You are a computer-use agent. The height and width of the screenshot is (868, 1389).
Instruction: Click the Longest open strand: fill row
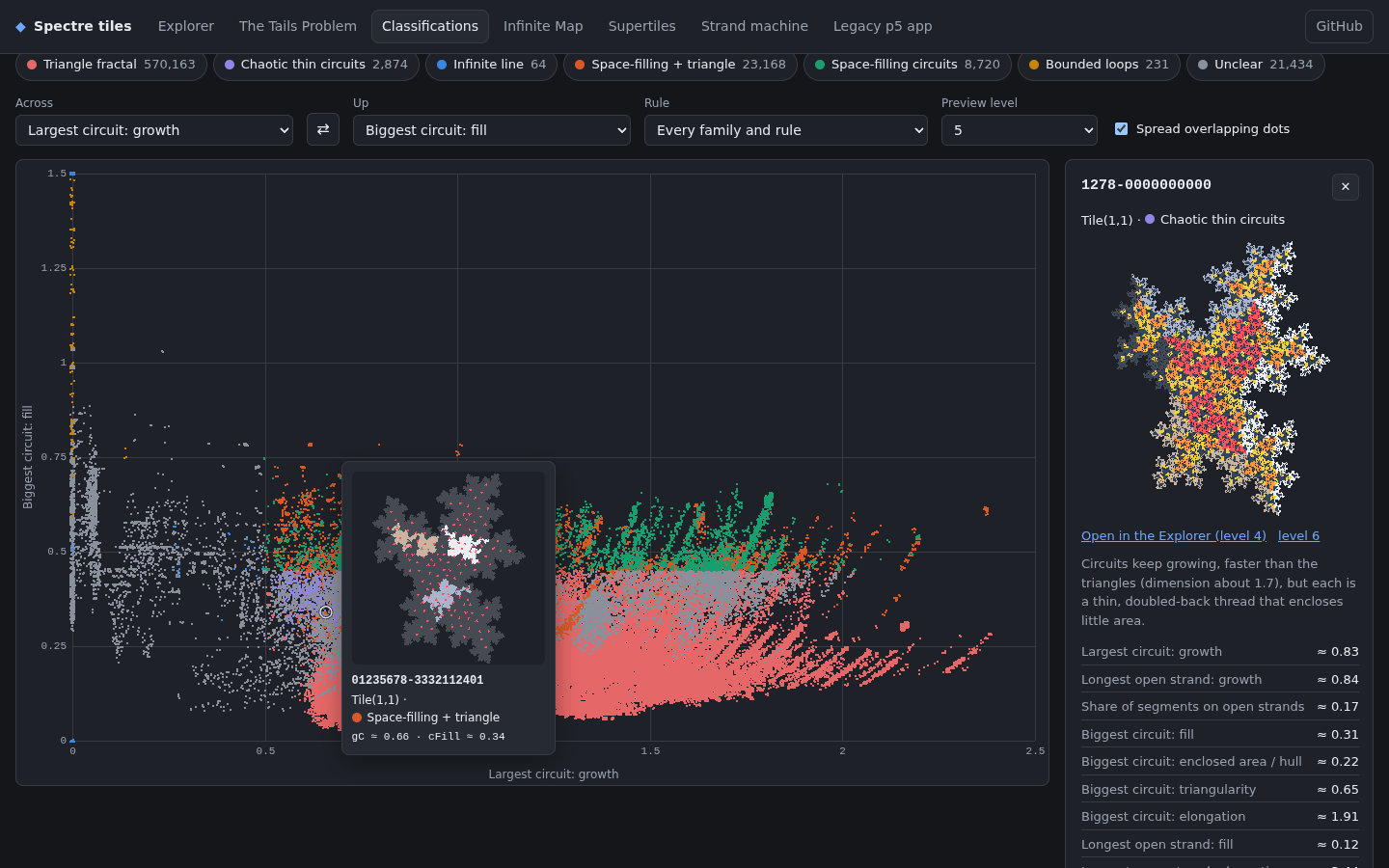click(1220, 845)
